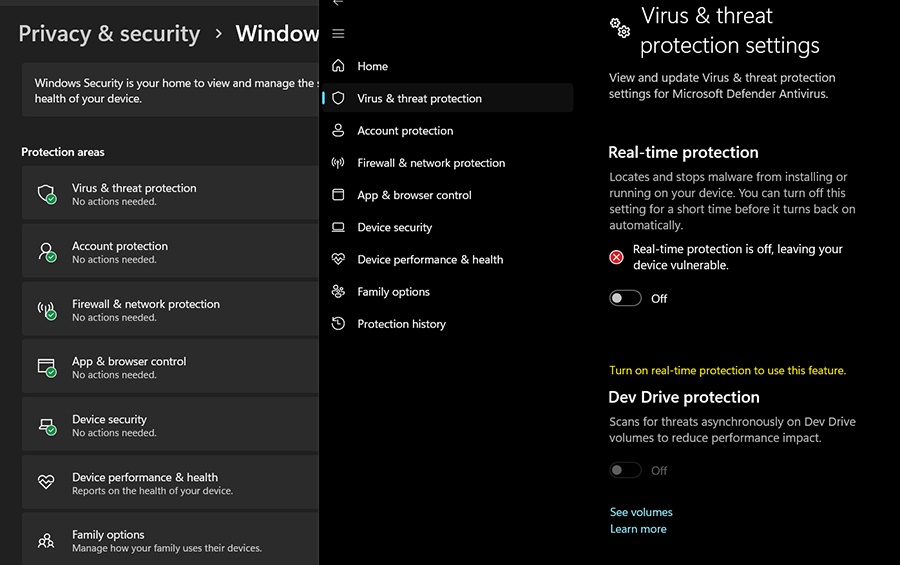Screen dimensions: 900x565
Task: Click the back arrow at top of Windows Security
Action: [338, 3]
